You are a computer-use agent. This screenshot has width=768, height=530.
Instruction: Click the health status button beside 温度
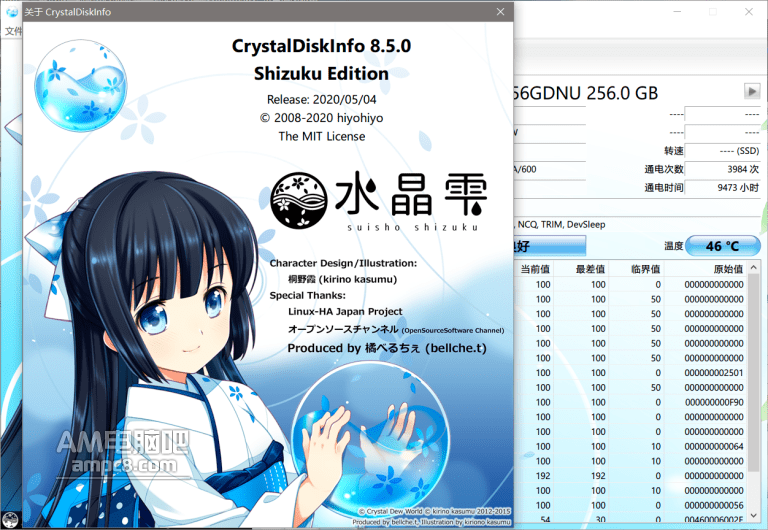pyautogui.click(x=550, y=246)
